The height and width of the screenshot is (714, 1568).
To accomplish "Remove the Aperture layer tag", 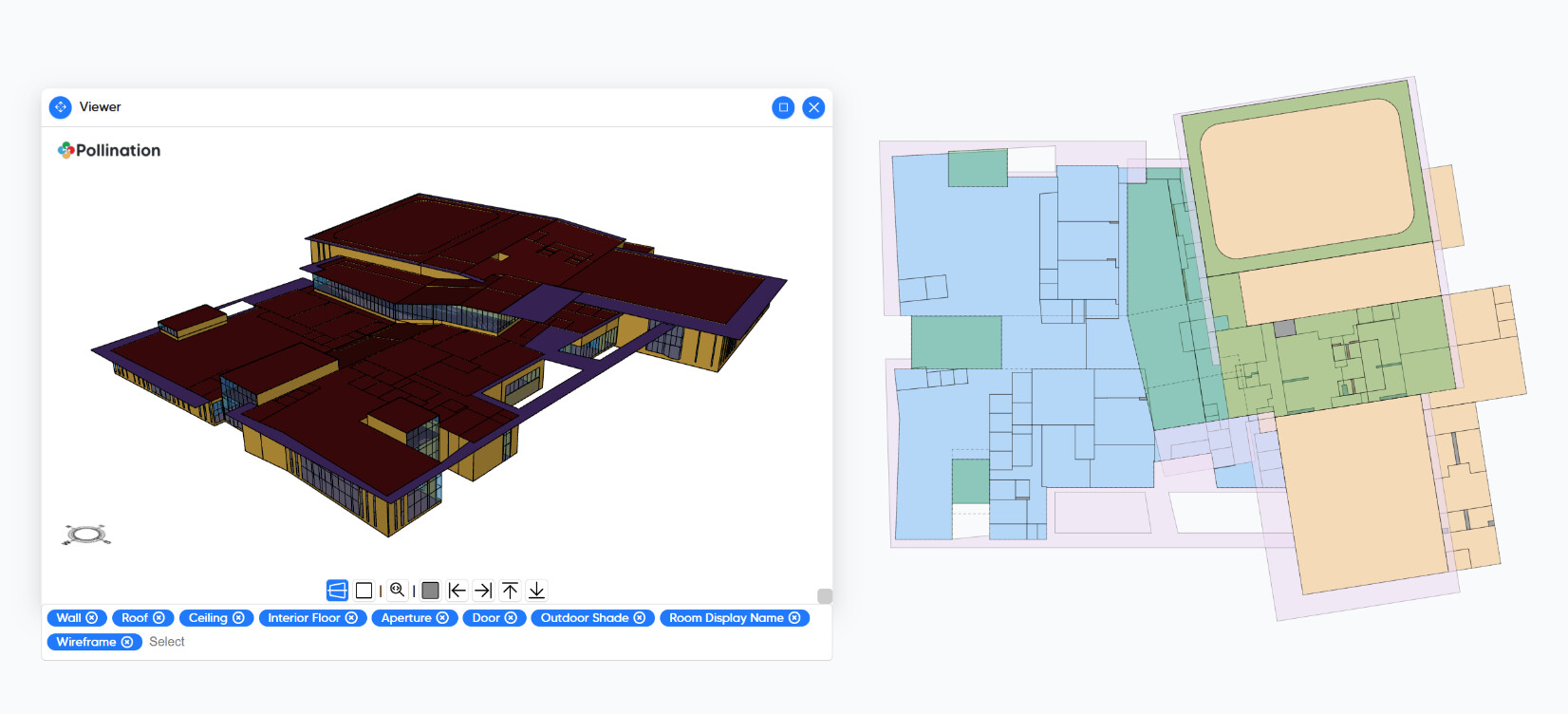I will 442,618.
